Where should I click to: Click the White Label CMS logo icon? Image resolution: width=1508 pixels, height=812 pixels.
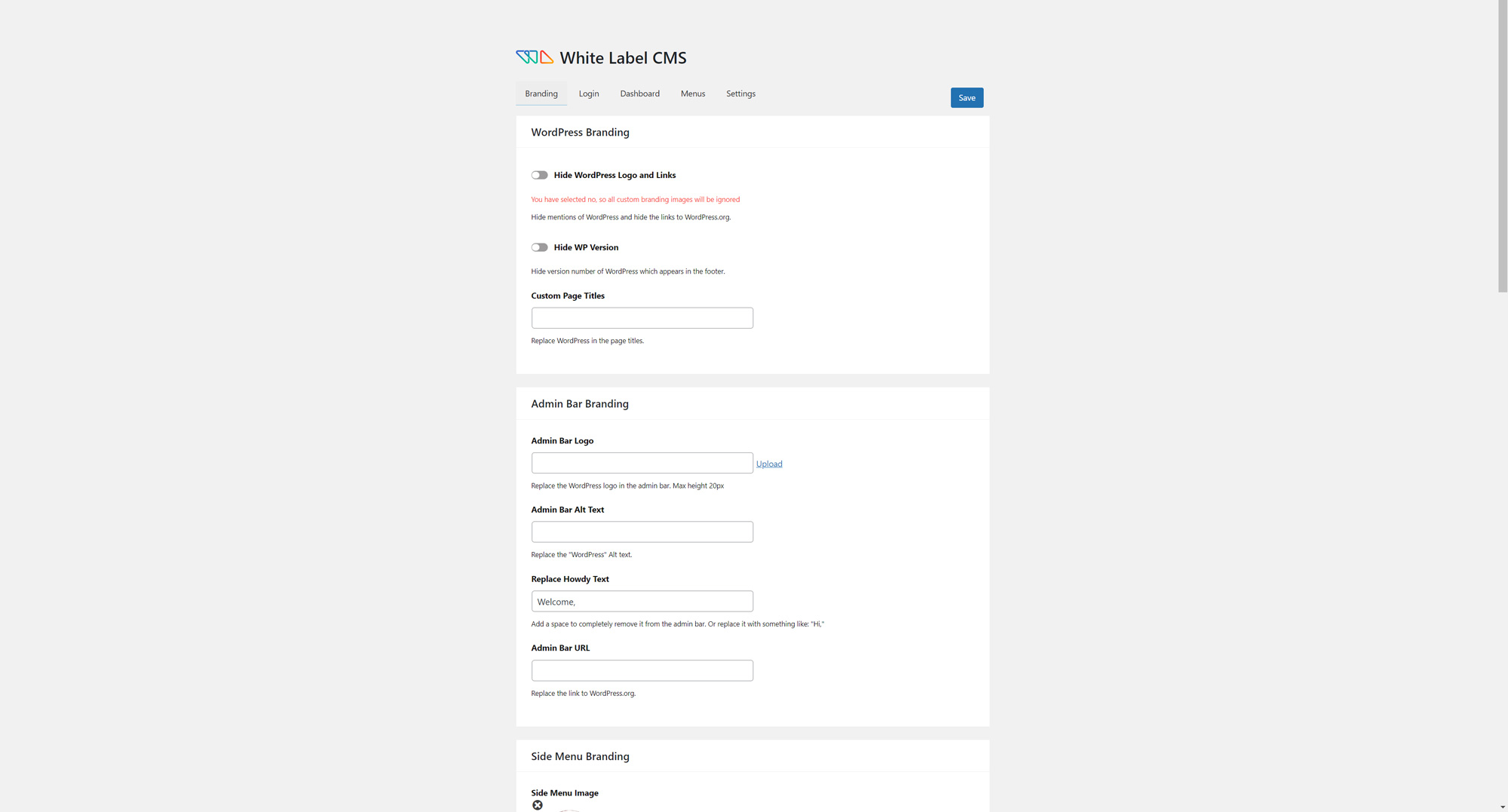(535, 57)
